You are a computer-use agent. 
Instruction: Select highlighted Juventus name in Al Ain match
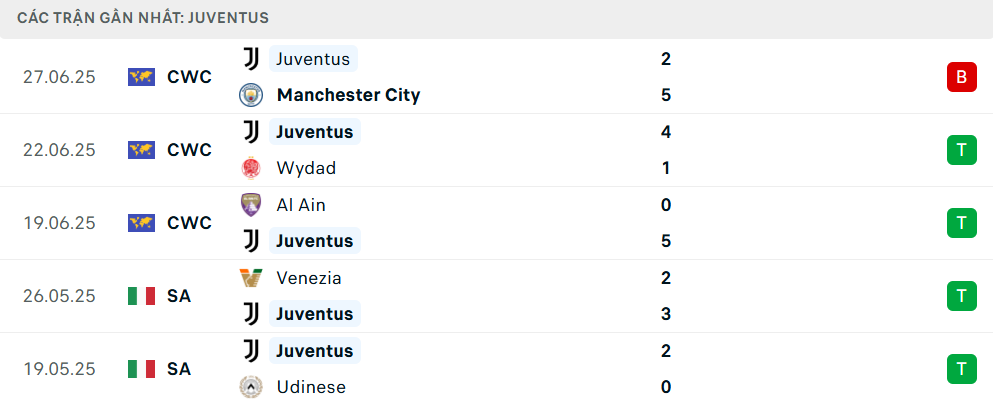click(315, 241)
